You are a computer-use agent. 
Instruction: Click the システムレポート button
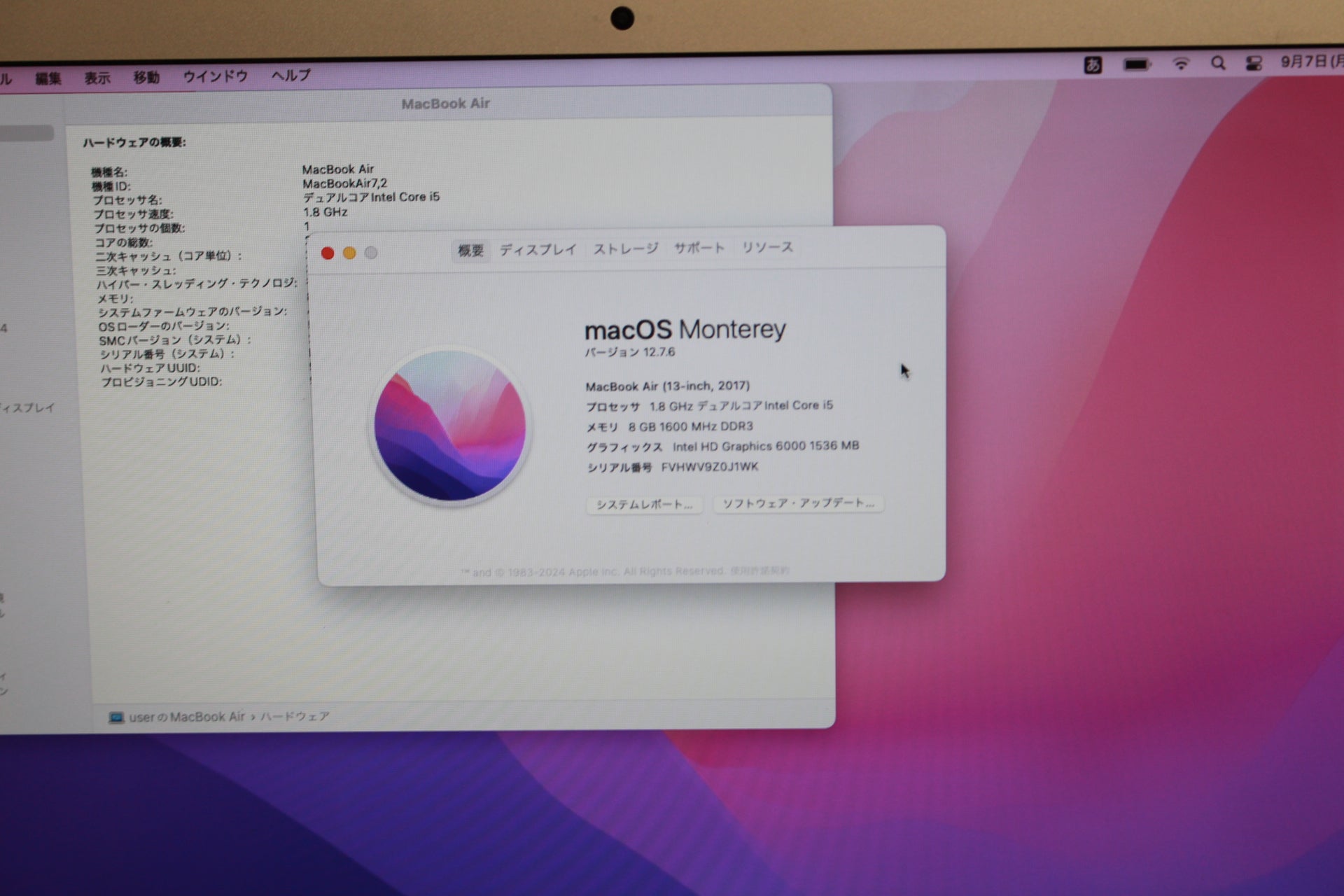[644, 505]
